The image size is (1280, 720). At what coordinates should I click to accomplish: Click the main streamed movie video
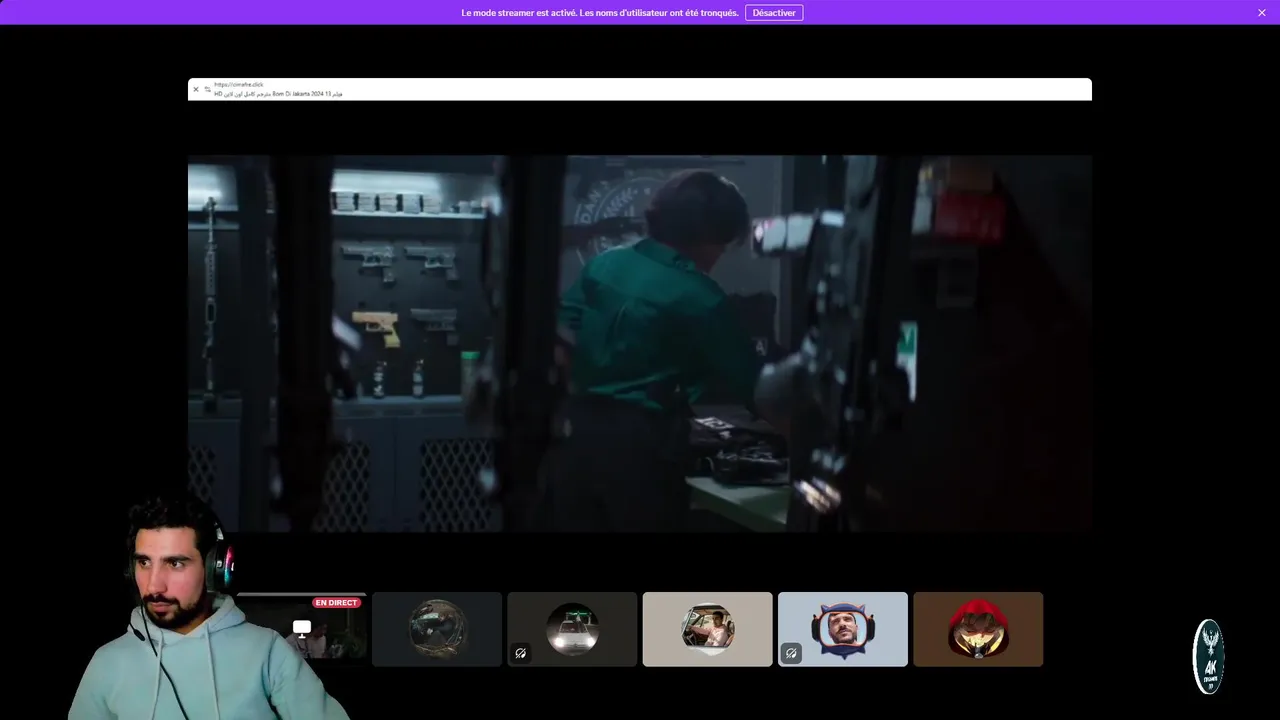[x=640, y=343]
